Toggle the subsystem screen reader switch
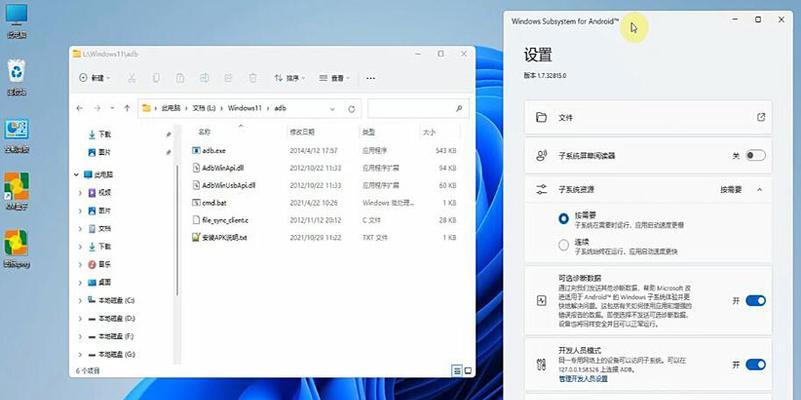Viewport: 801px width, 400px height. (x=756, y=156)
